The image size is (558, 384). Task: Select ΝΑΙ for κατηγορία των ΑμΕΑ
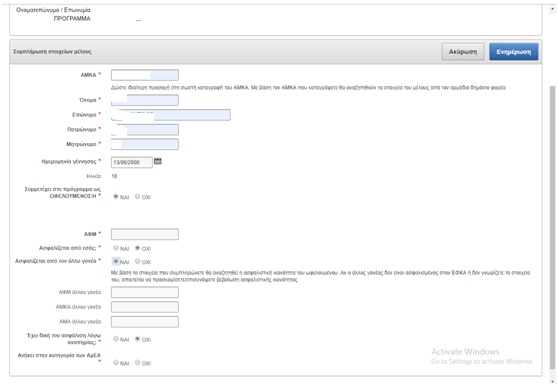coord(116,362)
